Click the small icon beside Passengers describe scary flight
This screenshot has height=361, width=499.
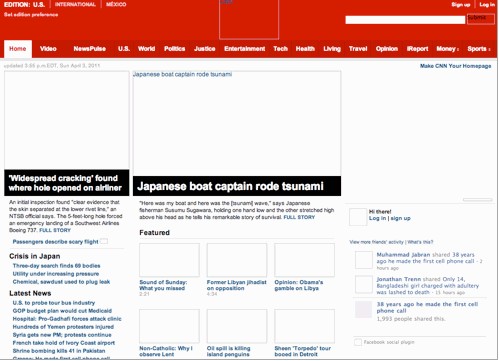104,241
